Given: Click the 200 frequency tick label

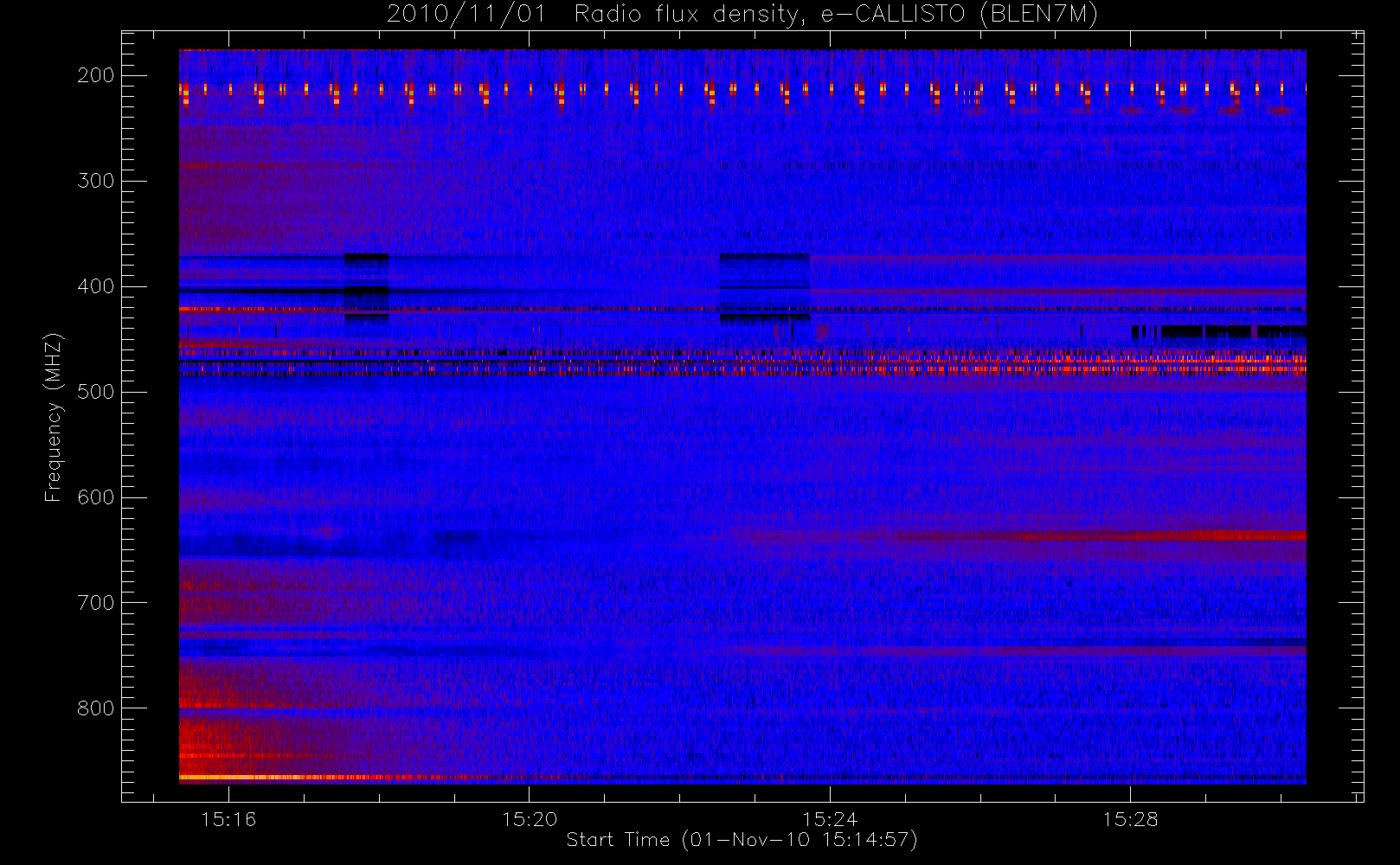Looking at the screenshot, I should [x=96, y=75].
